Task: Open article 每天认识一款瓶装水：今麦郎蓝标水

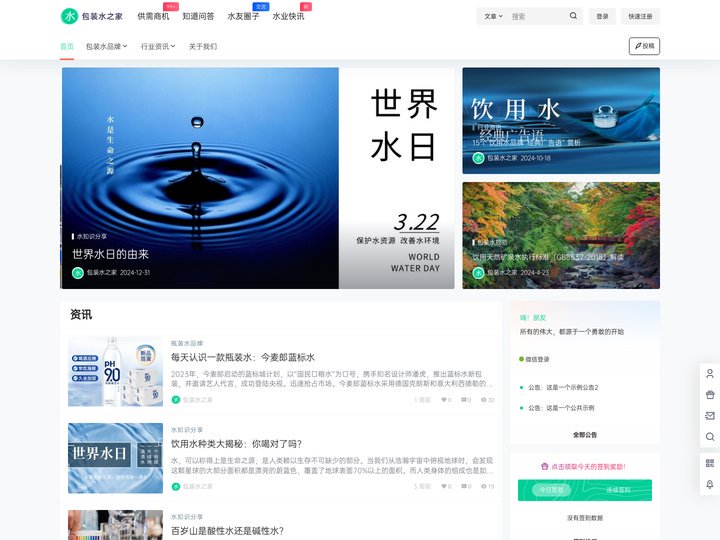Action: click(x=243, y=357)
